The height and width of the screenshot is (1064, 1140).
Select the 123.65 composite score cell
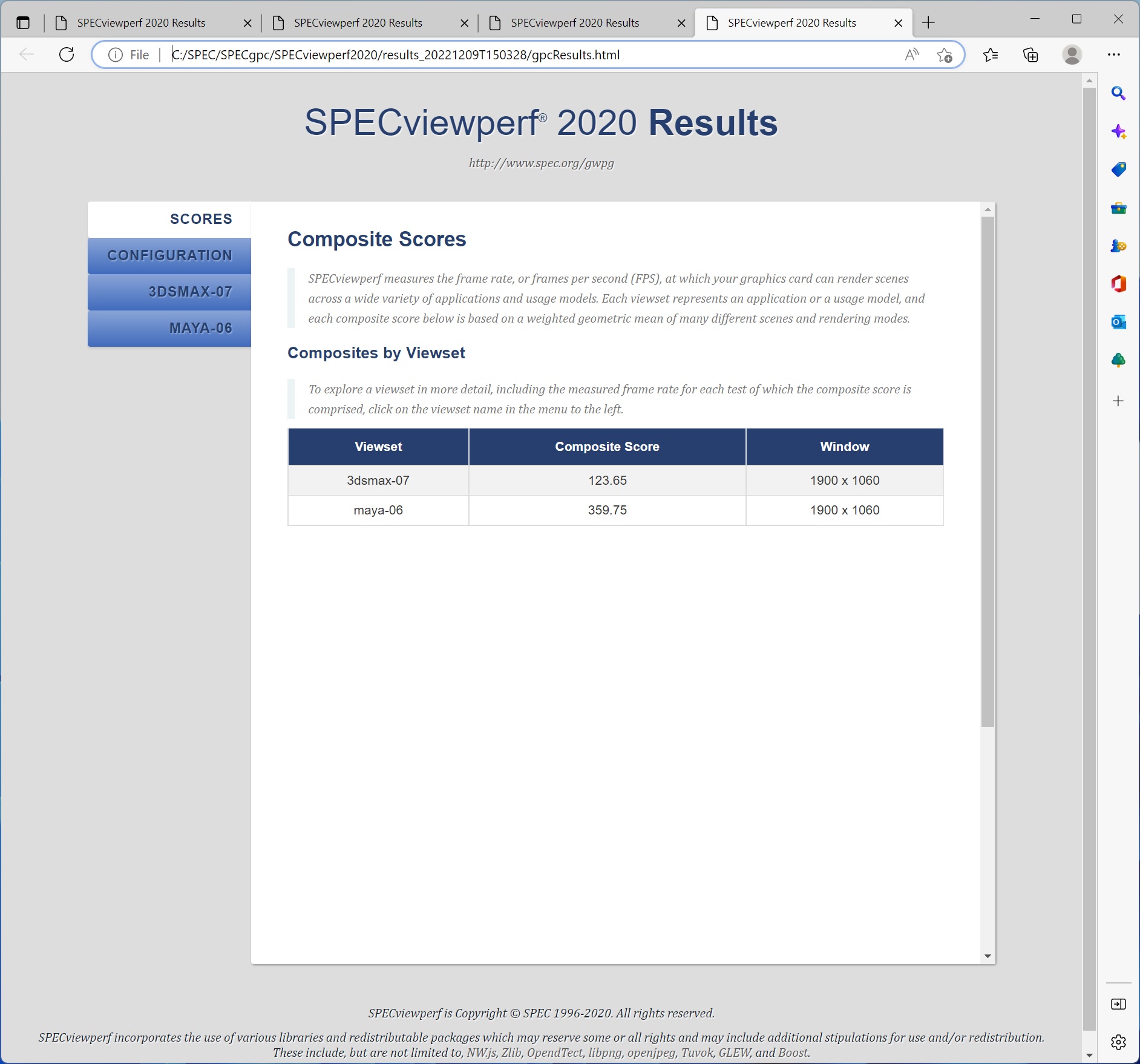point(607,481)
